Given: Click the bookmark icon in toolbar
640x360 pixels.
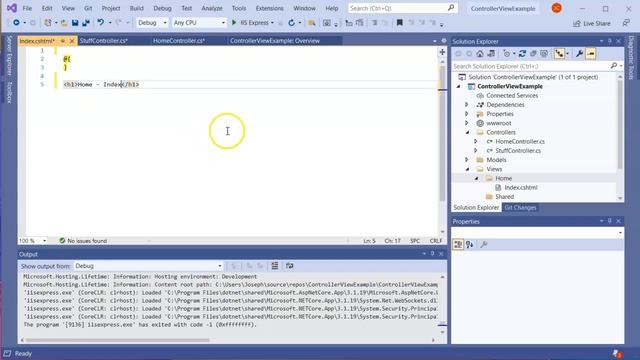Looking at the screenshot, I should 400,23.
